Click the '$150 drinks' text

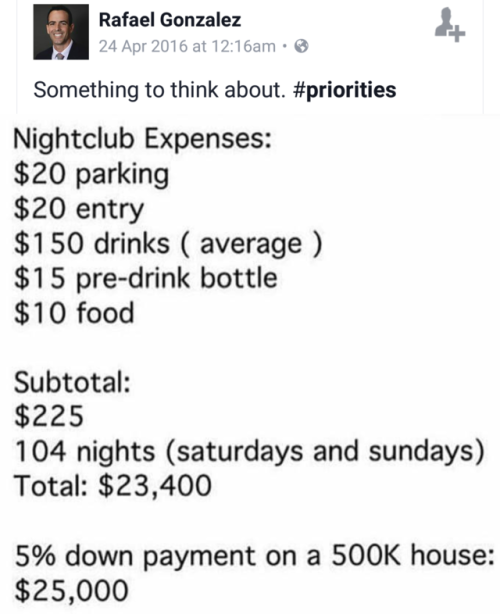tap(92, 244)
